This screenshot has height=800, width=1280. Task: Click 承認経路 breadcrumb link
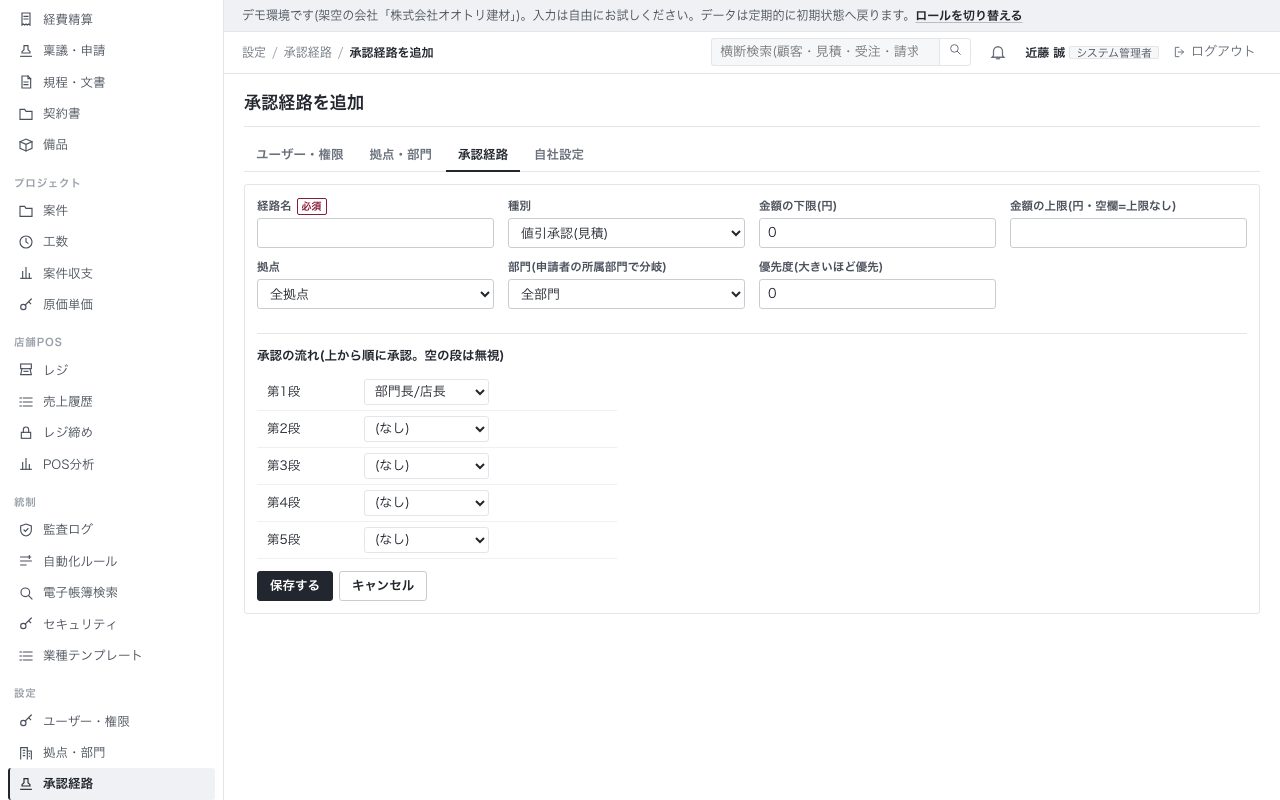307,52
